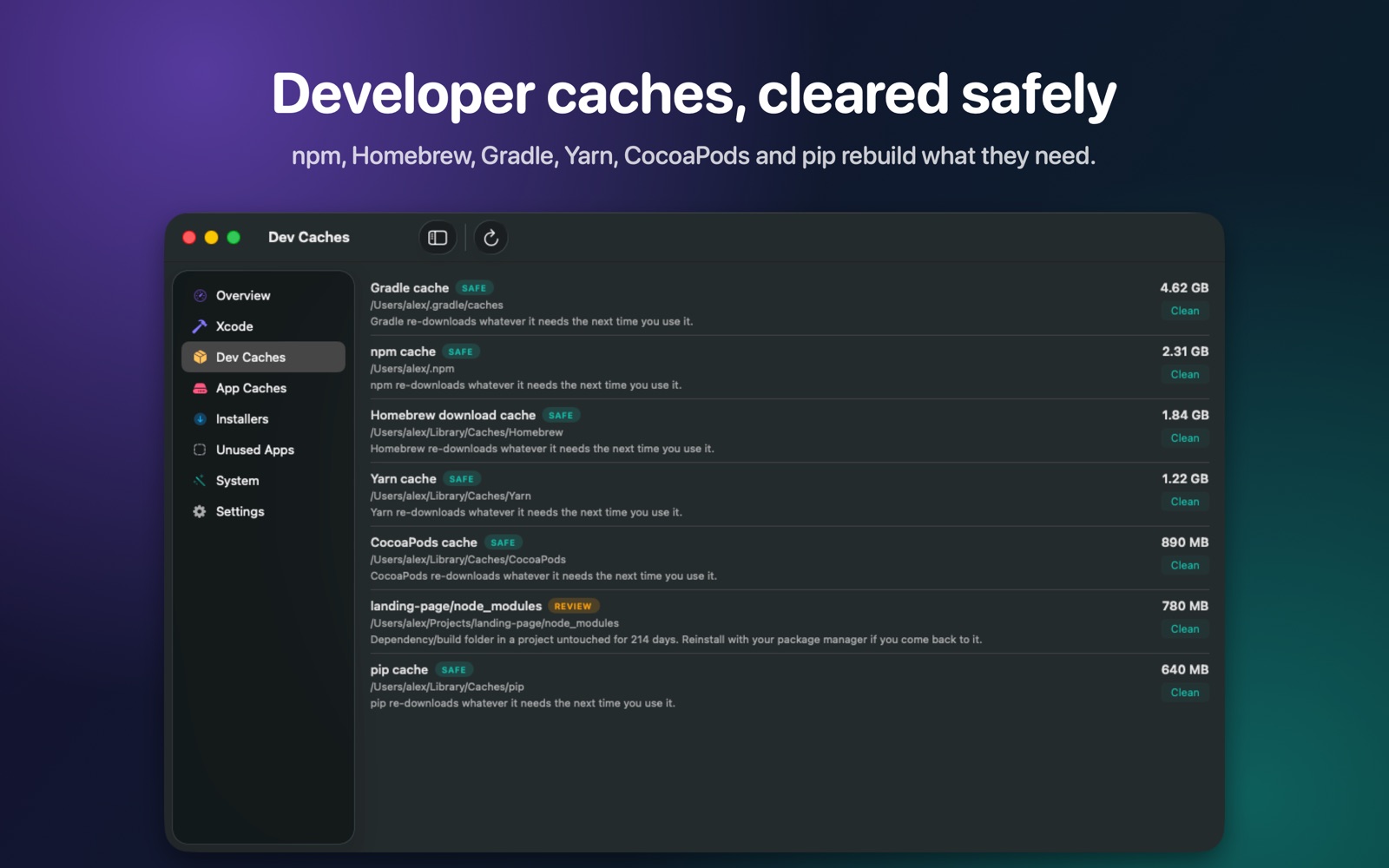The image size is (1389, 868).
Task: Click the Installers download icon
Action: click(200, 419)
